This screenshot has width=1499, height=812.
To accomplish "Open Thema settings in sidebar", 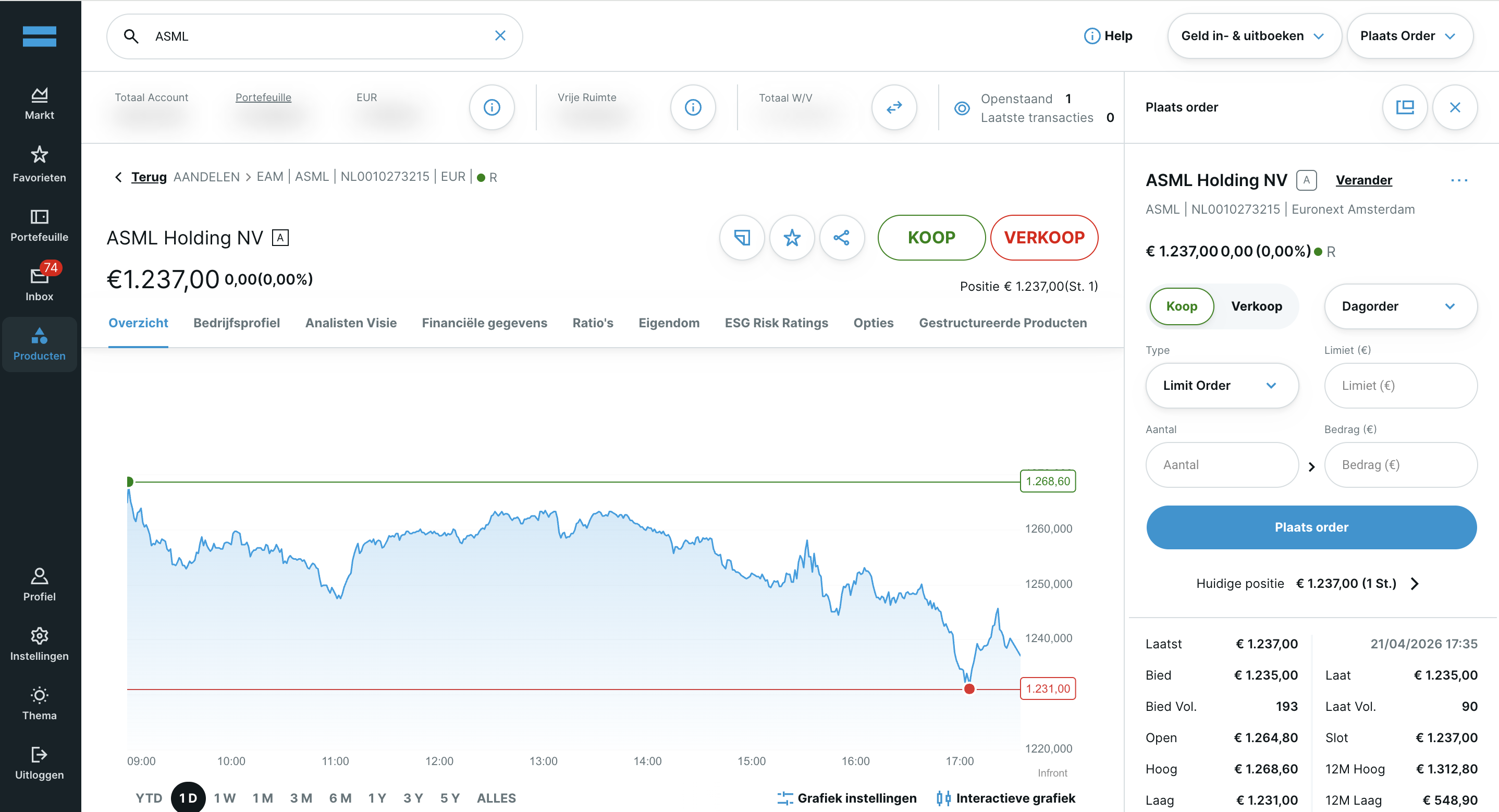I will 39,703.
